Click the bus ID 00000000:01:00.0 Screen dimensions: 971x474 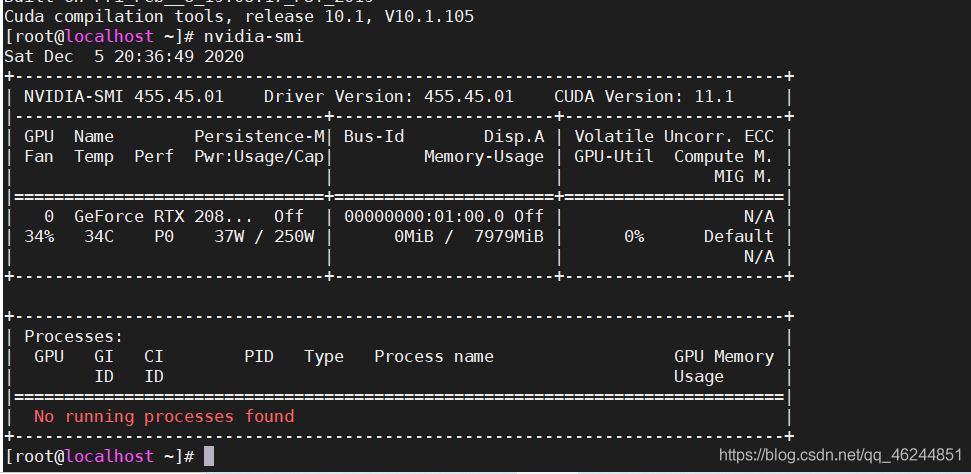coord(424,216)
